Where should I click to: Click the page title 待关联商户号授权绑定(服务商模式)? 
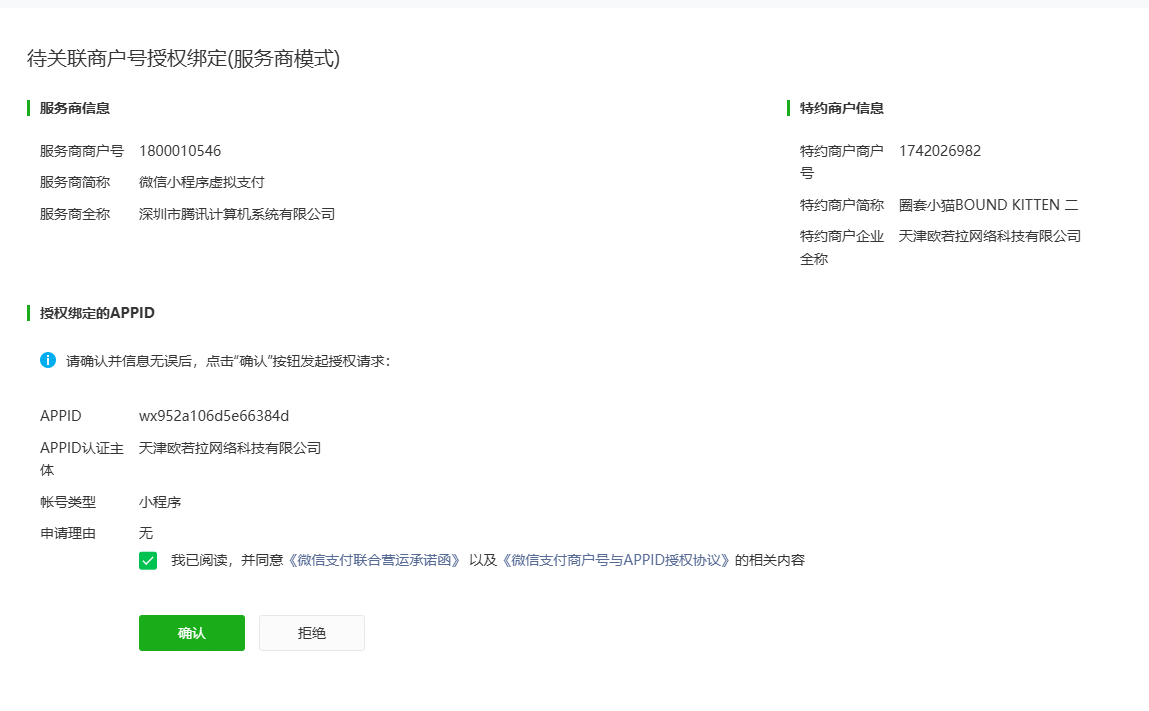(x=183, y=59)
